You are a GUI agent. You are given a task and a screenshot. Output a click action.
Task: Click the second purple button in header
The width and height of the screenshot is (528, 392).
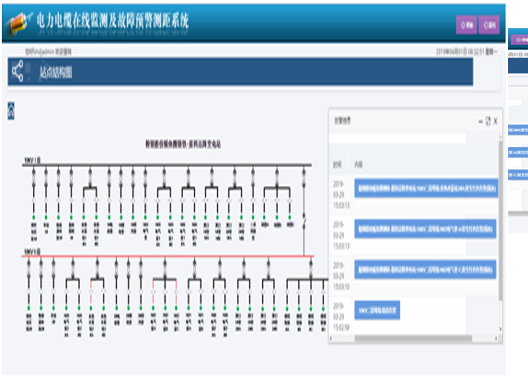tap(489, 25)
